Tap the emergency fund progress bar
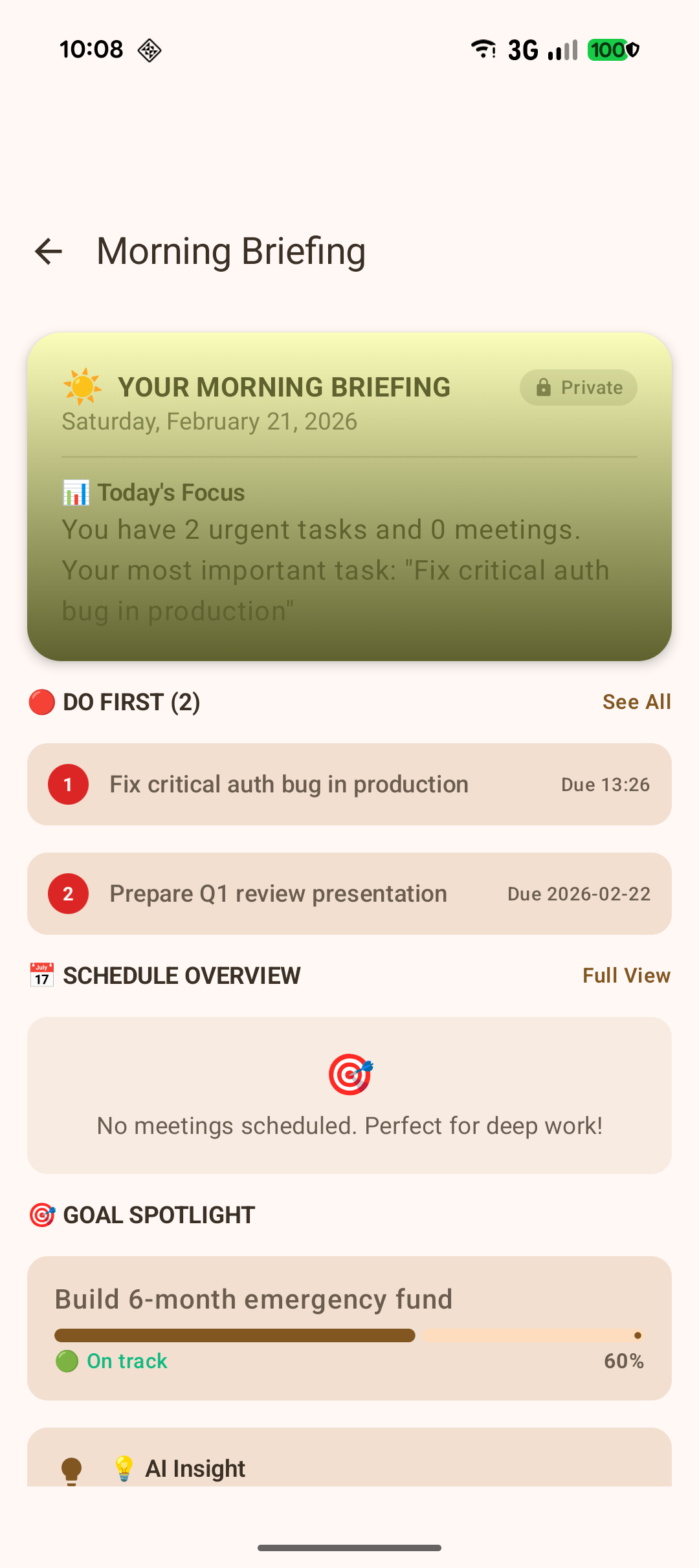The image size is (699, 1568). (x=348, y=1336)
